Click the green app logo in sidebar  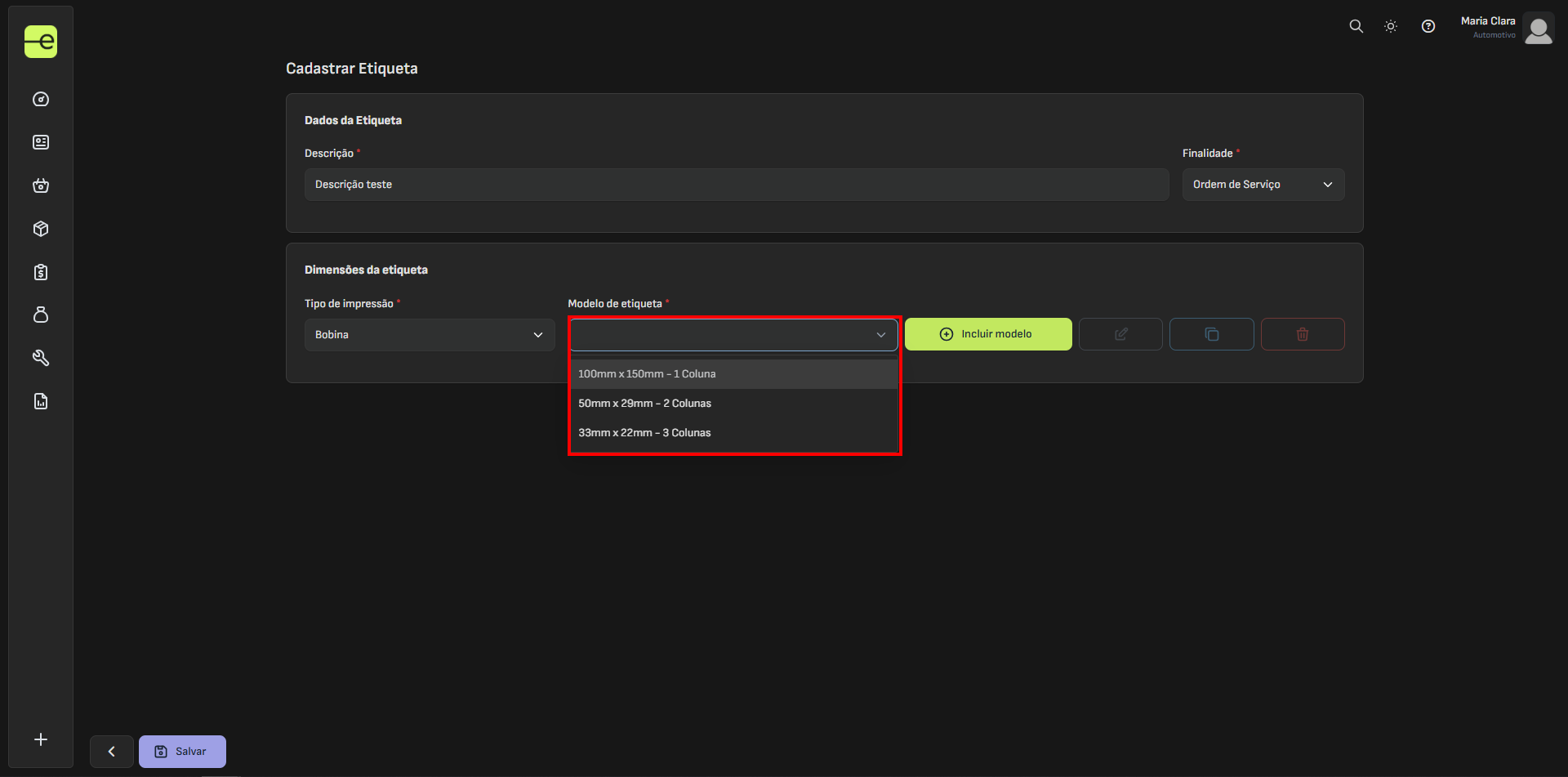[x=41, y=42]
